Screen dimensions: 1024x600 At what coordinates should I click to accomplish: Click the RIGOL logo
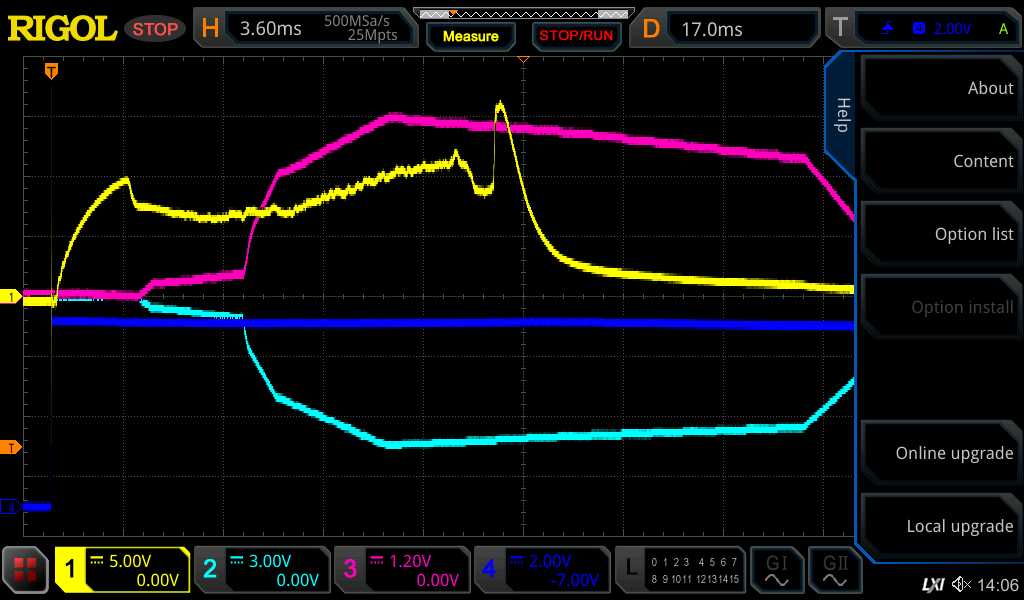tap(62, 28)
